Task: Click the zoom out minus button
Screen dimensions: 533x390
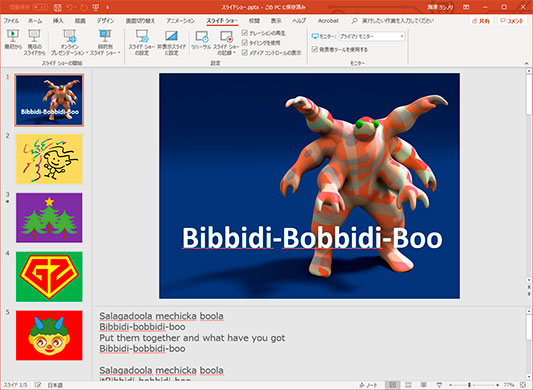Action: [450, 385]
